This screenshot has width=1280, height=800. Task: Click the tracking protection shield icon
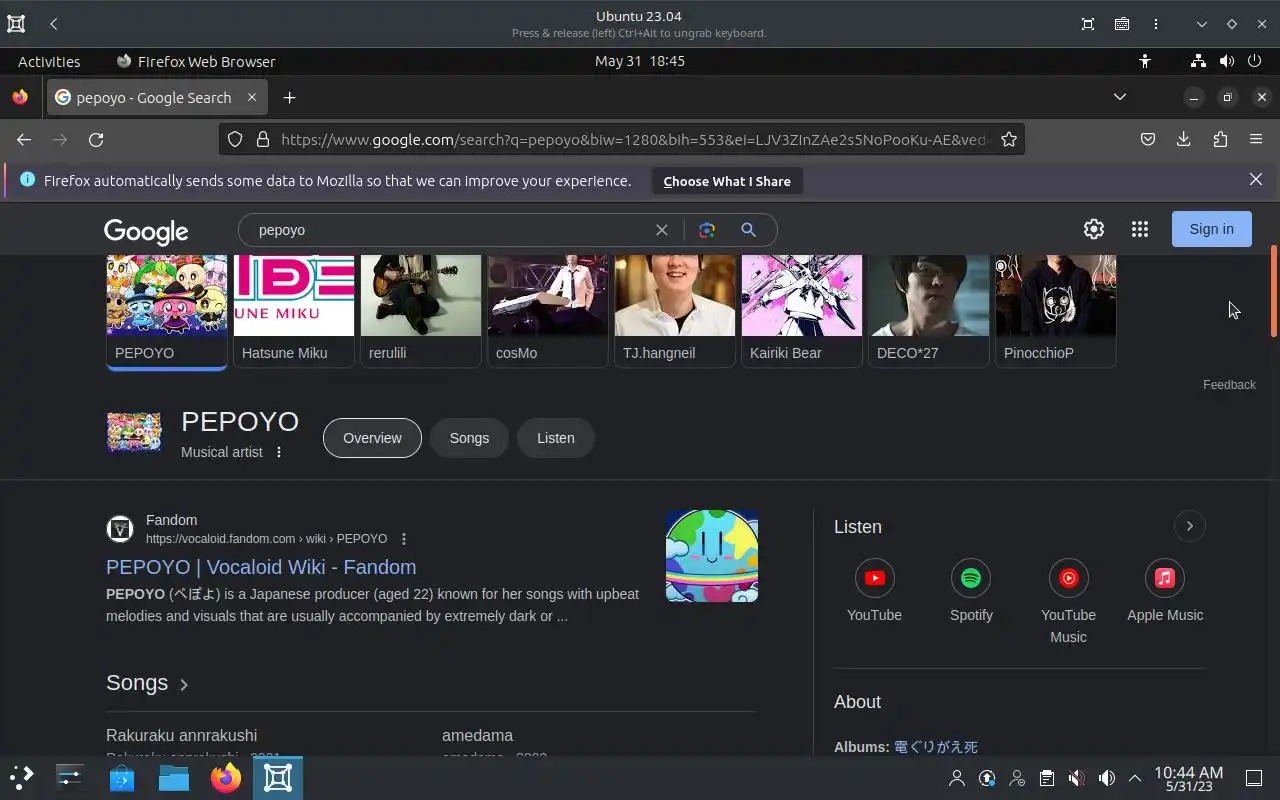[x=235, y=140]
